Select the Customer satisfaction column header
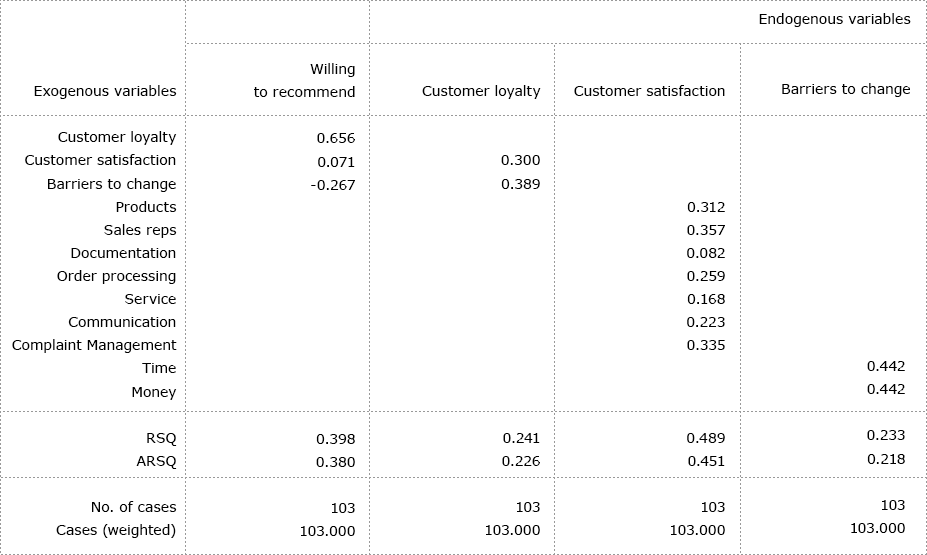Viewport: 927px width, 555px height. [649, 91]
